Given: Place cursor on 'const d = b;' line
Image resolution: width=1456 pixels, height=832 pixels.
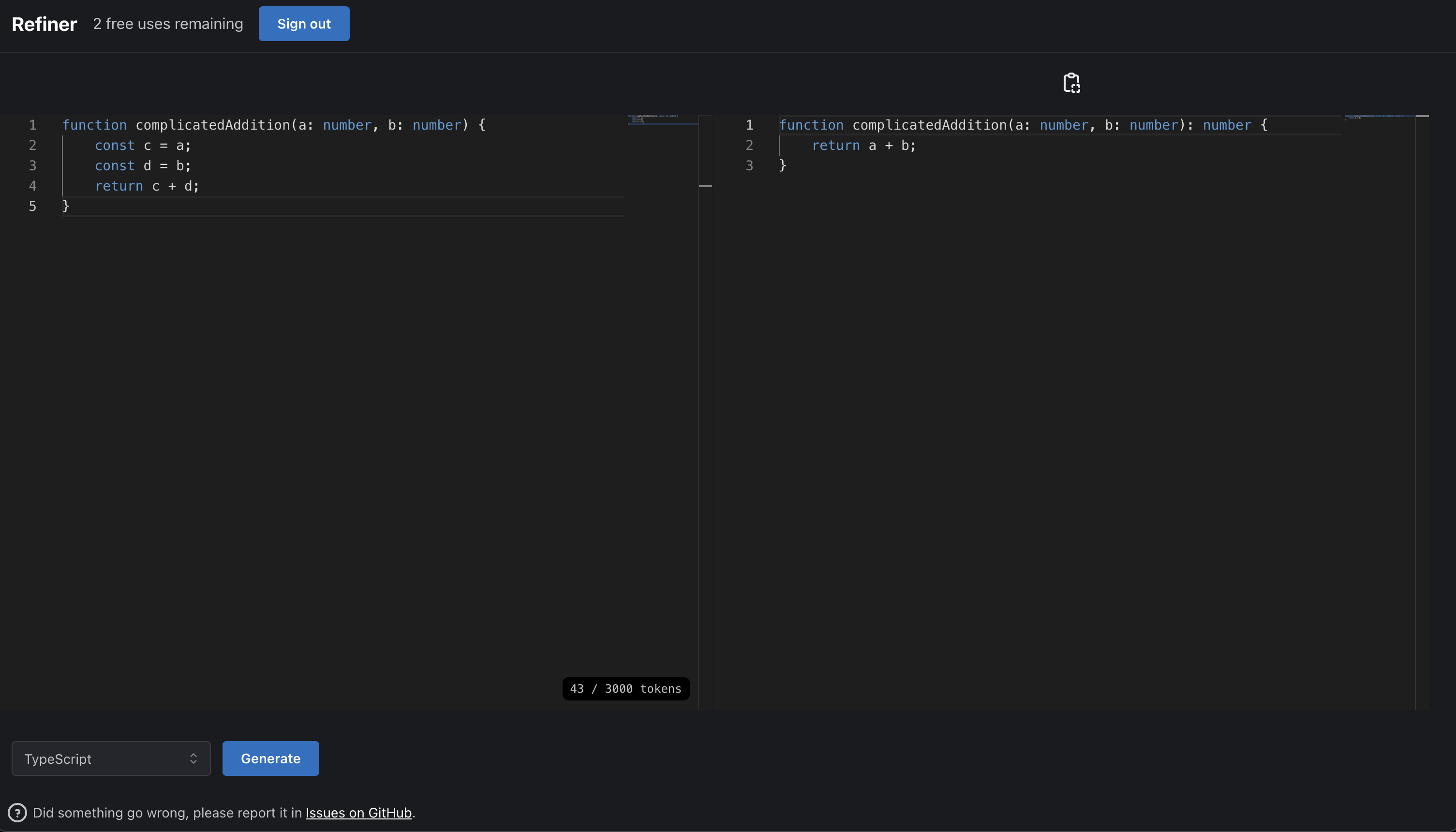Looking at the screenshot, I should click(x=143, y=166).
